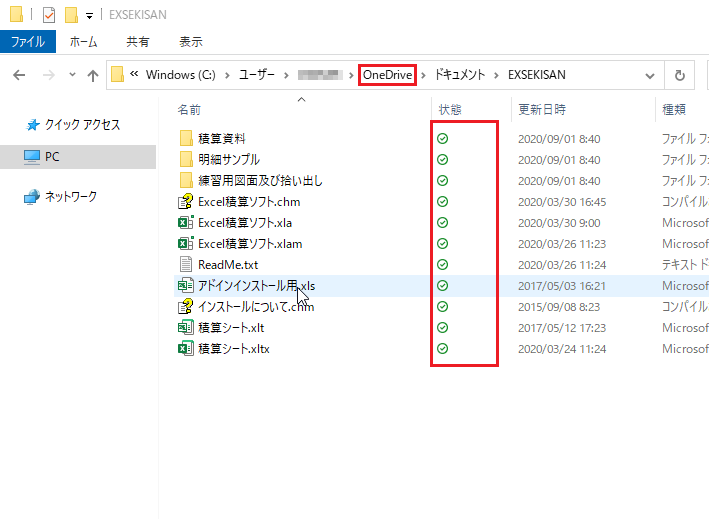Customize Quick Access Toolbar dropdown arrow

tap(89, 16)
